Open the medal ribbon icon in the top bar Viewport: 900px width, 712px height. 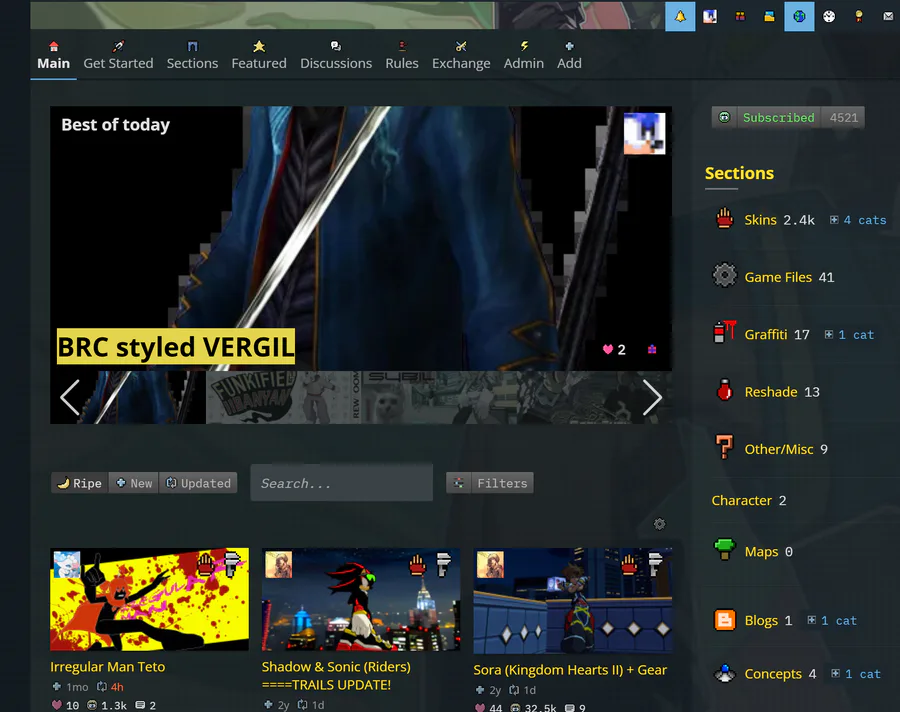(859, 16)
